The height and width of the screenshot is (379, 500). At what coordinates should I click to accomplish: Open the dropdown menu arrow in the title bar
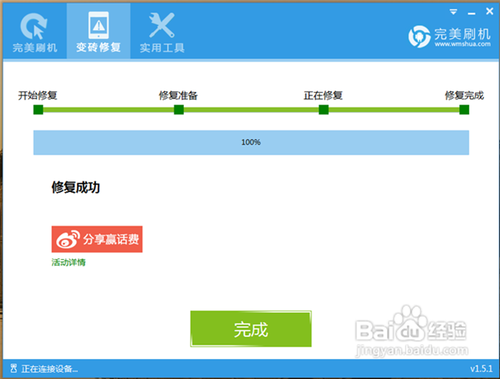[x=453, y=12]
